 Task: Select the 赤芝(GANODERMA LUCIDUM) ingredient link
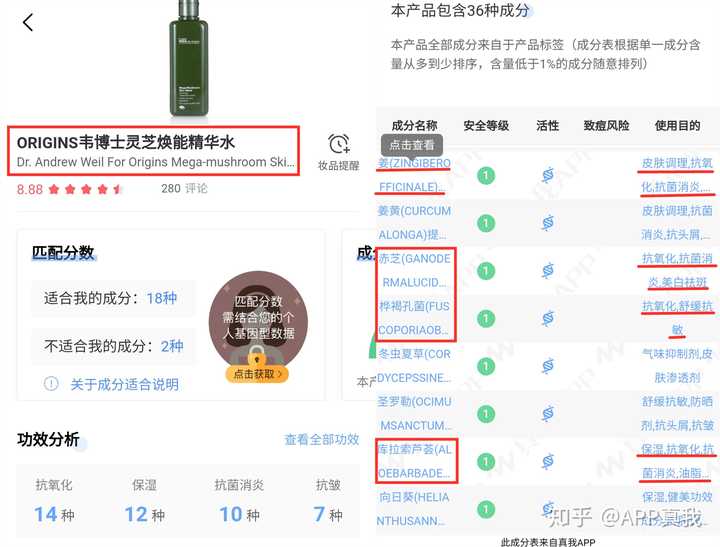point(415,271)
